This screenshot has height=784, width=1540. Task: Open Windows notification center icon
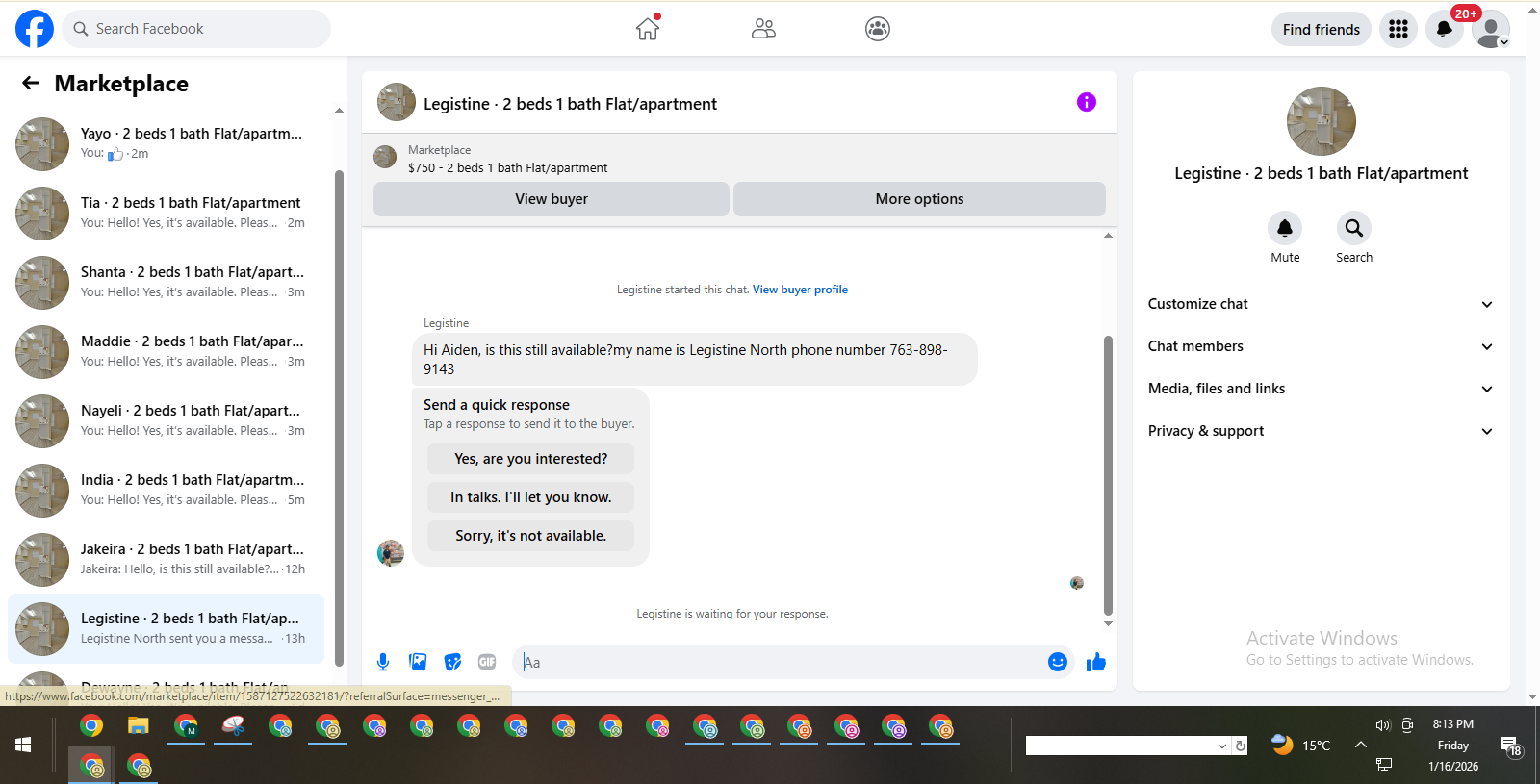pos(1511,746)
